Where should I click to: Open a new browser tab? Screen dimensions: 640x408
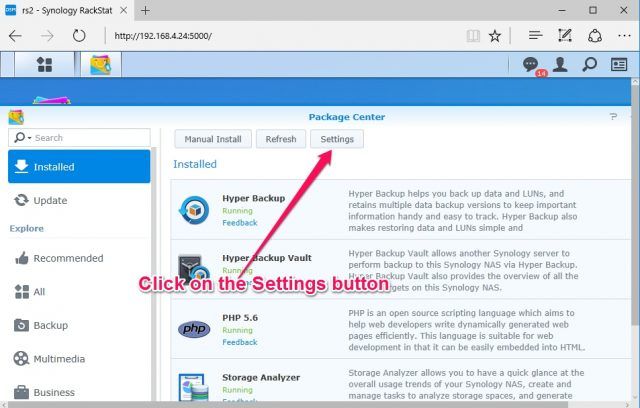click(145, 10)
